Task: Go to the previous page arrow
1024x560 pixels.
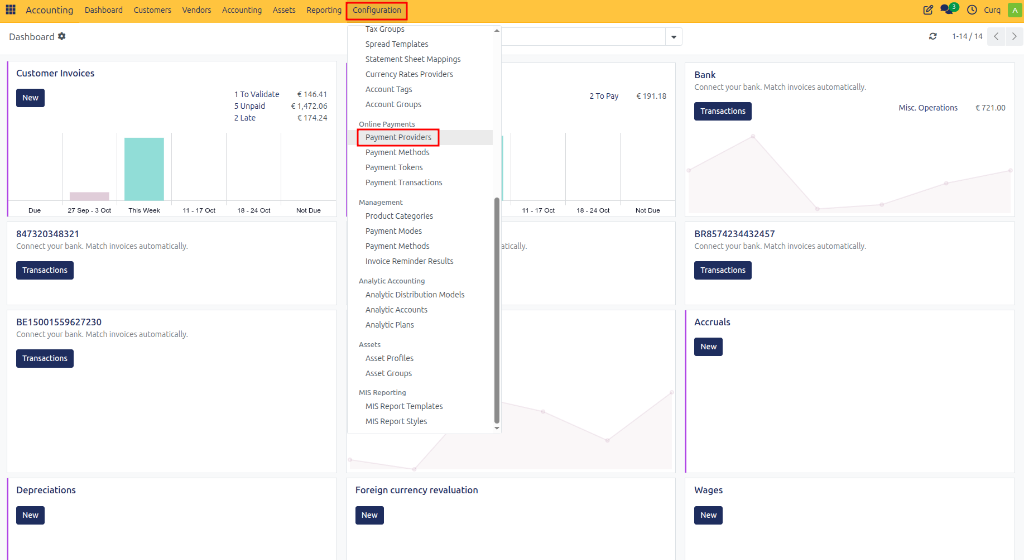Action: 996,37
